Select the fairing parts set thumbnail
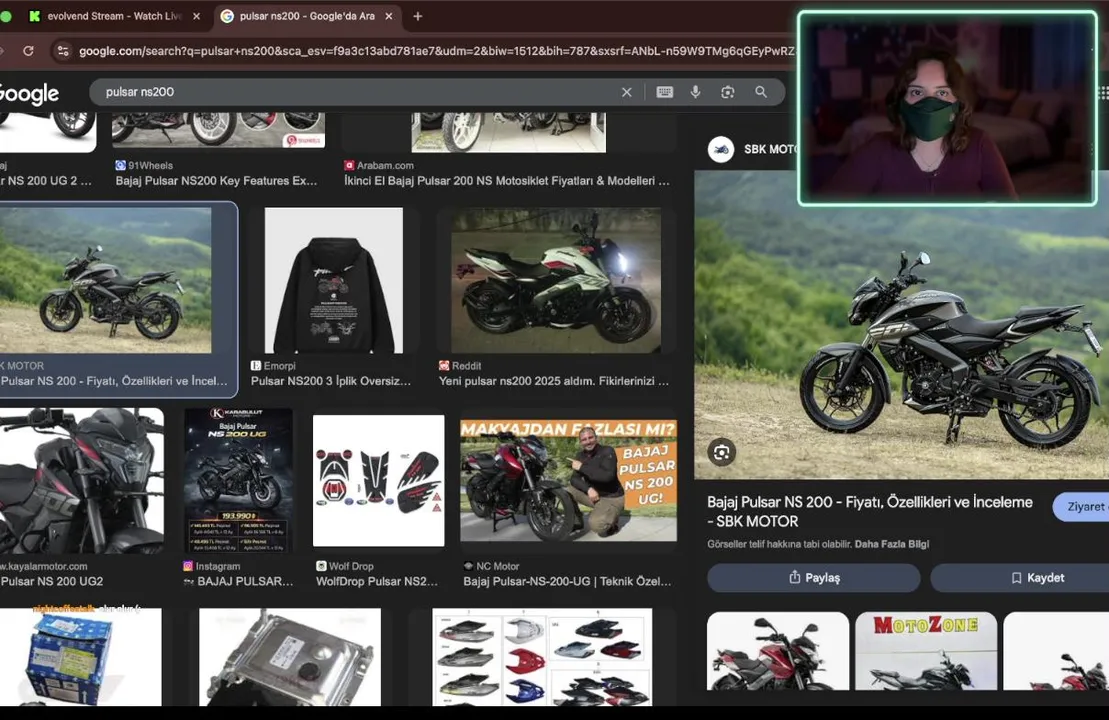The height and width of the screenshot is (720, 1109). pos(542,657)
